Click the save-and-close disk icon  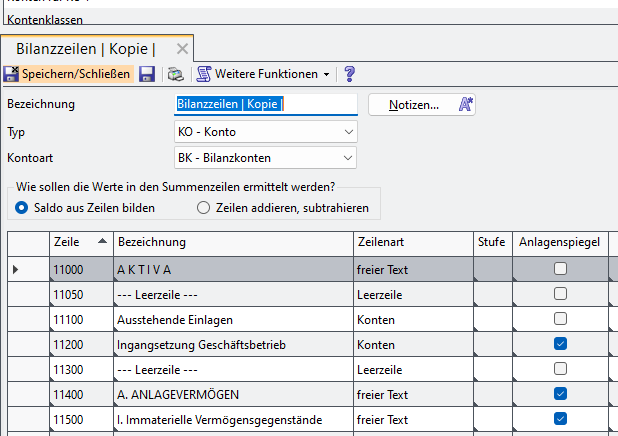[x=11, y=74]
